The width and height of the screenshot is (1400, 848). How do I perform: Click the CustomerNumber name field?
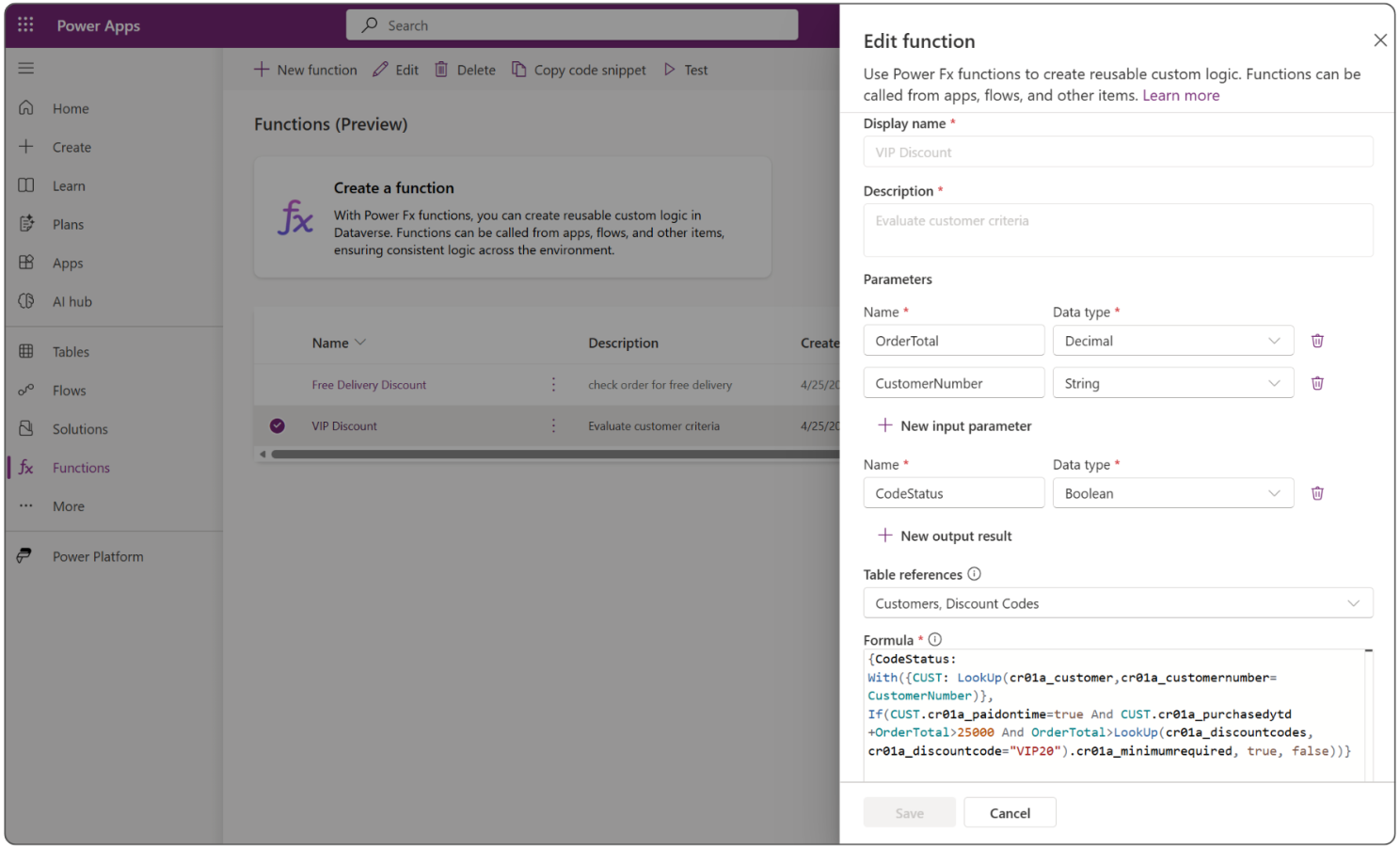click(954, 383)
